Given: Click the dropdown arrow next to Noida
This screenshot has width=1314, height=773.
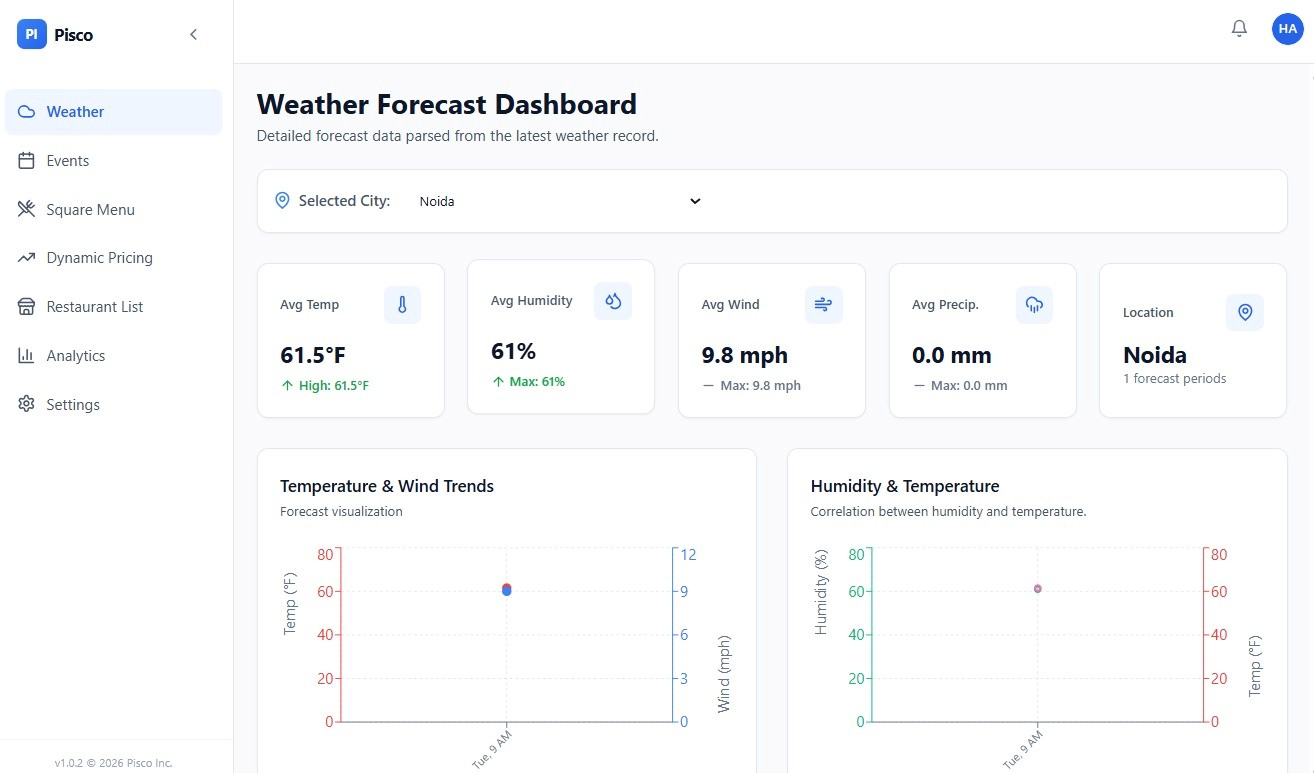Looking at the screenshot, I should click(695, 201).
